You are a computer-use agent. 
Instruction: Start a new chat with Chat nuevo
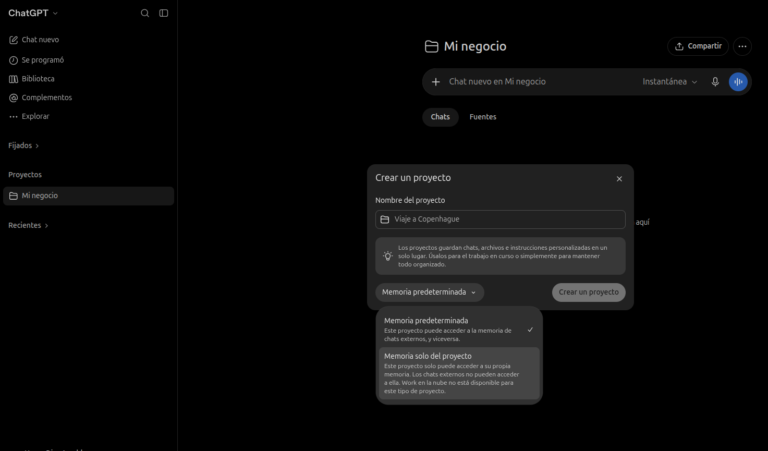34,40
